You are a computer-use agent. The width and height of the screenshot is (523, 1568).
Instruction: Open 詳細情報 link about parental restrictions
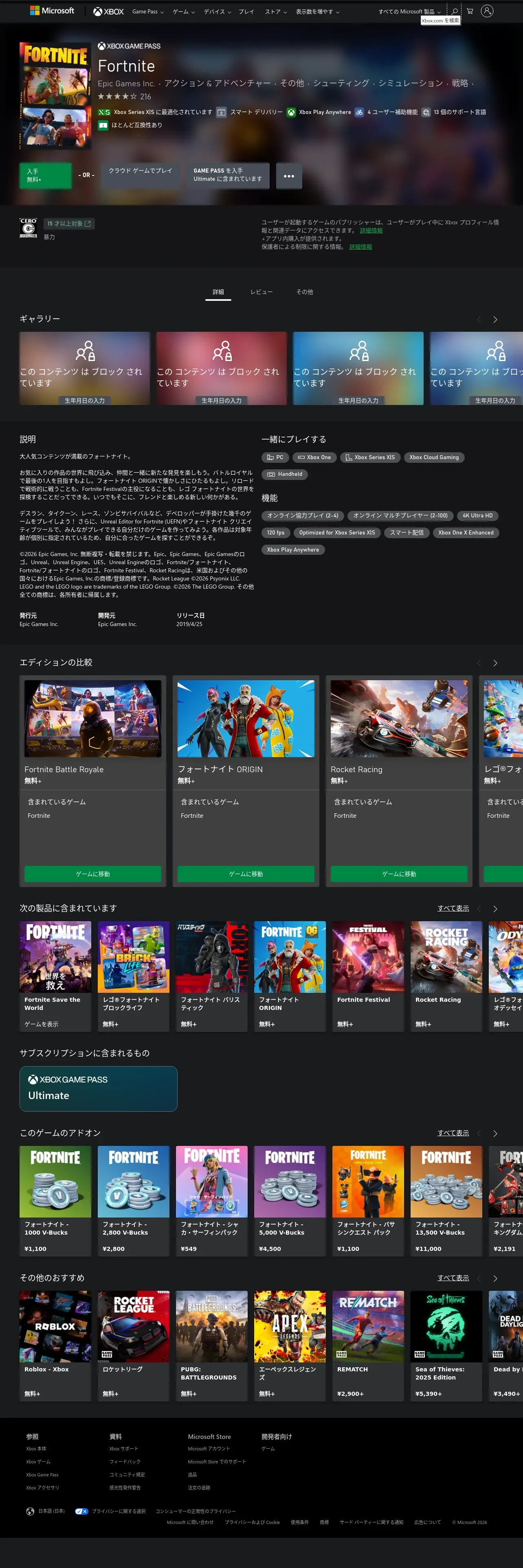360,247
